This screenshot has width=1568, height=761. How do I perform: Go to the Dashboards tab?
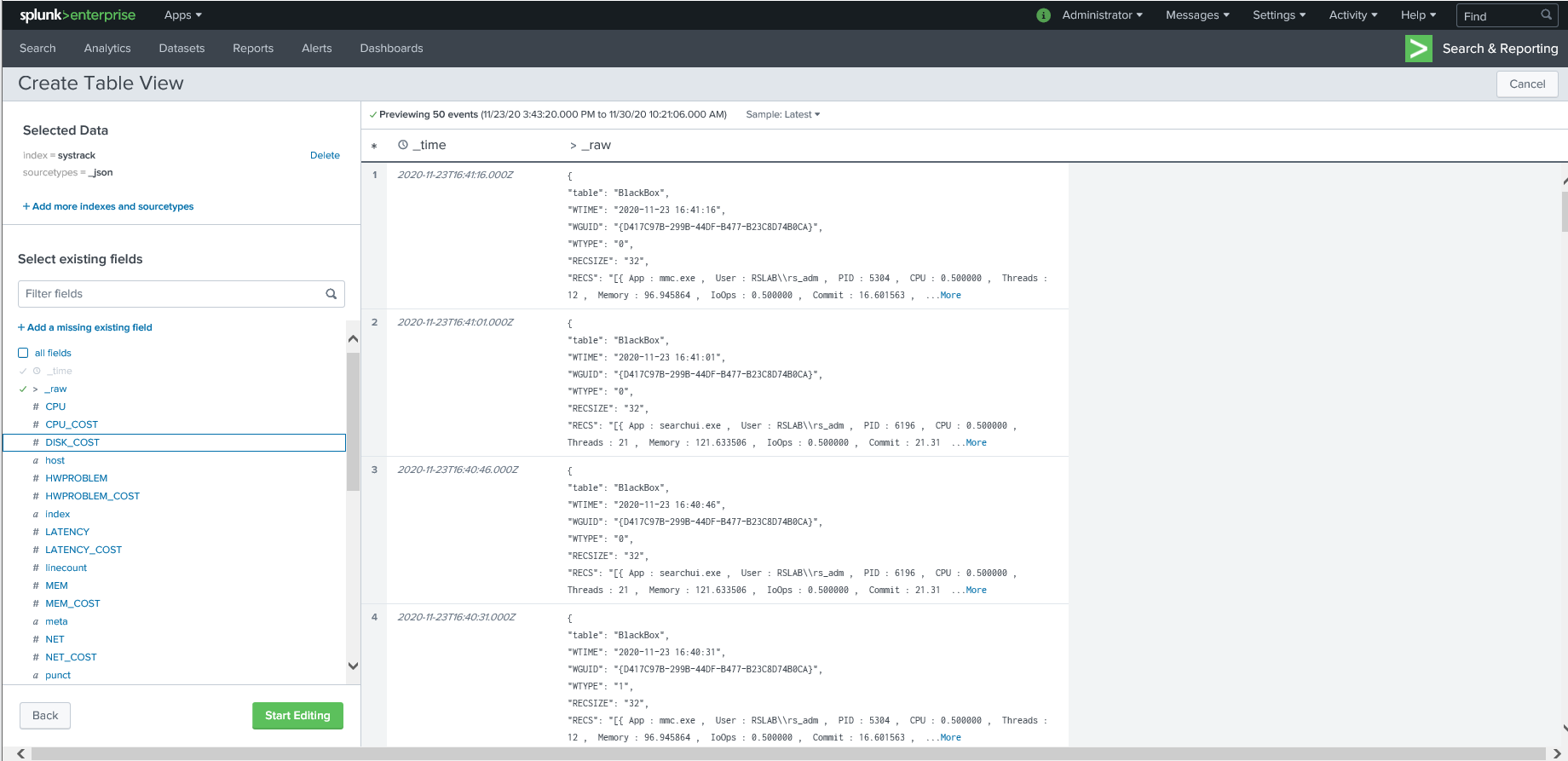coord(391,49)
